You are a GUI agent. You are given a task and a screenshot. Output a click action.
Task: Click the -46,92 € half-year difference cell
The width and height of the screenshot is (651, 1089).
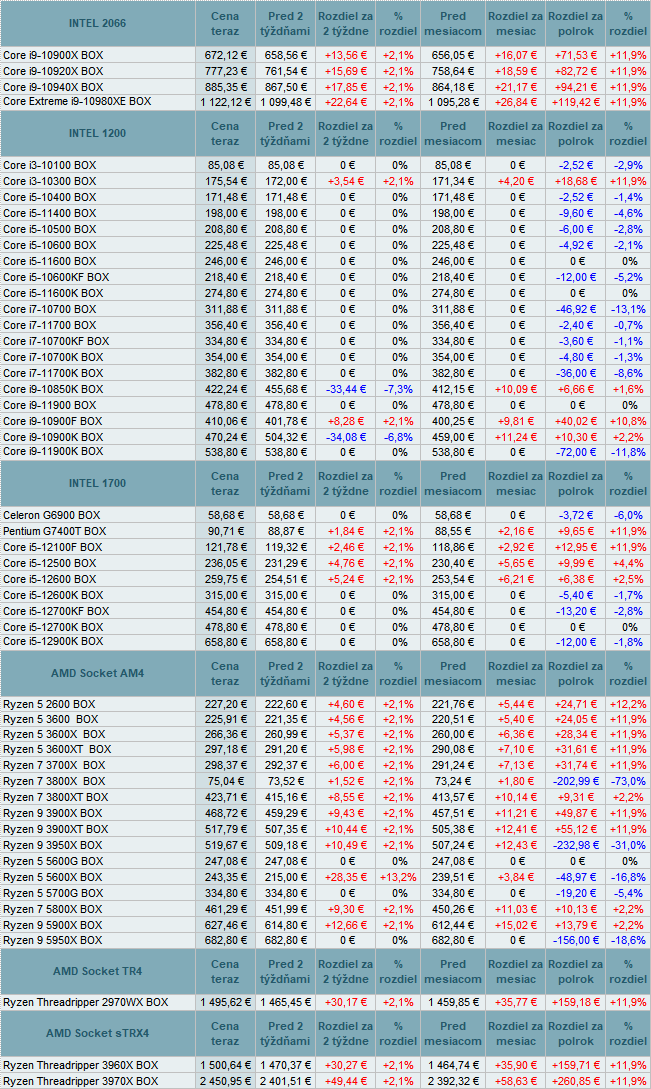pyautogui.click(x=576, y=309)
